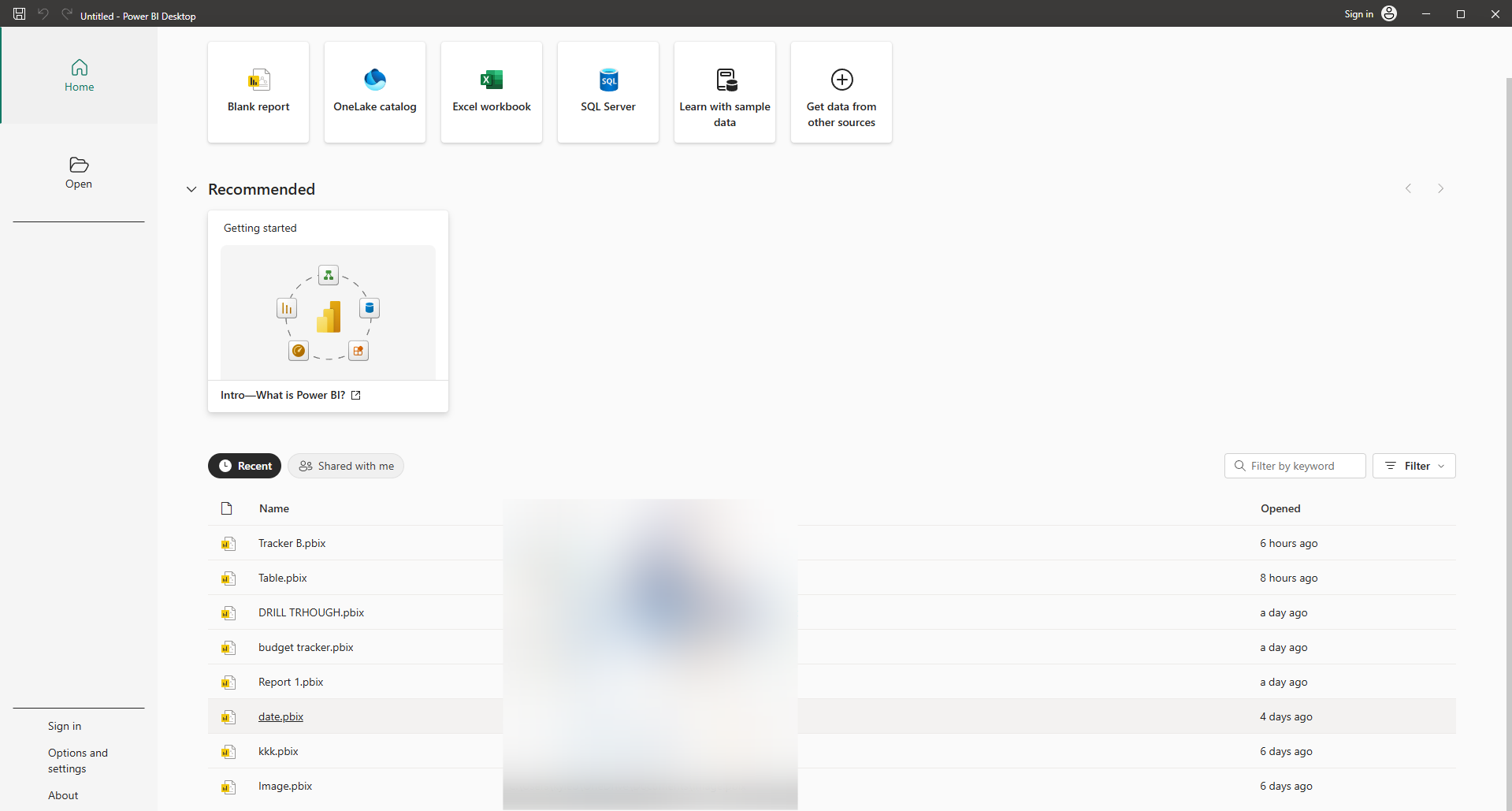1512x811 pixels.
Task: Sort by the Name column header
Action: click(274, 508)
